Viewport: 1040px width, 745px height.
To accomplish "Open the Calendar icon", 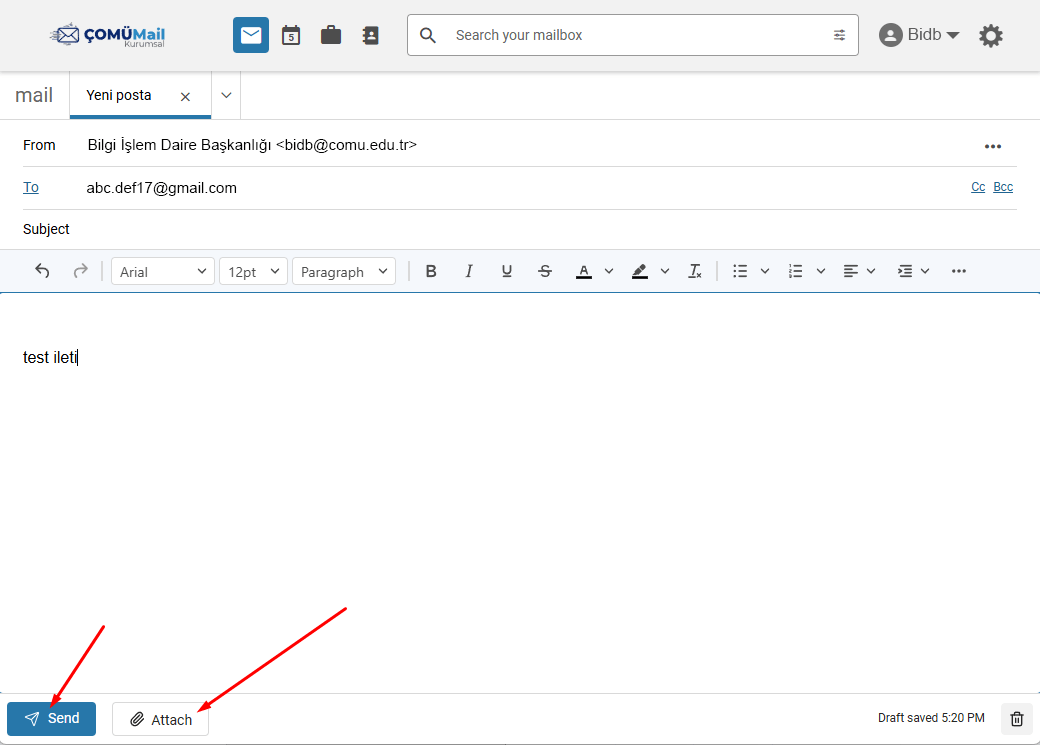I will coord(291,35).
